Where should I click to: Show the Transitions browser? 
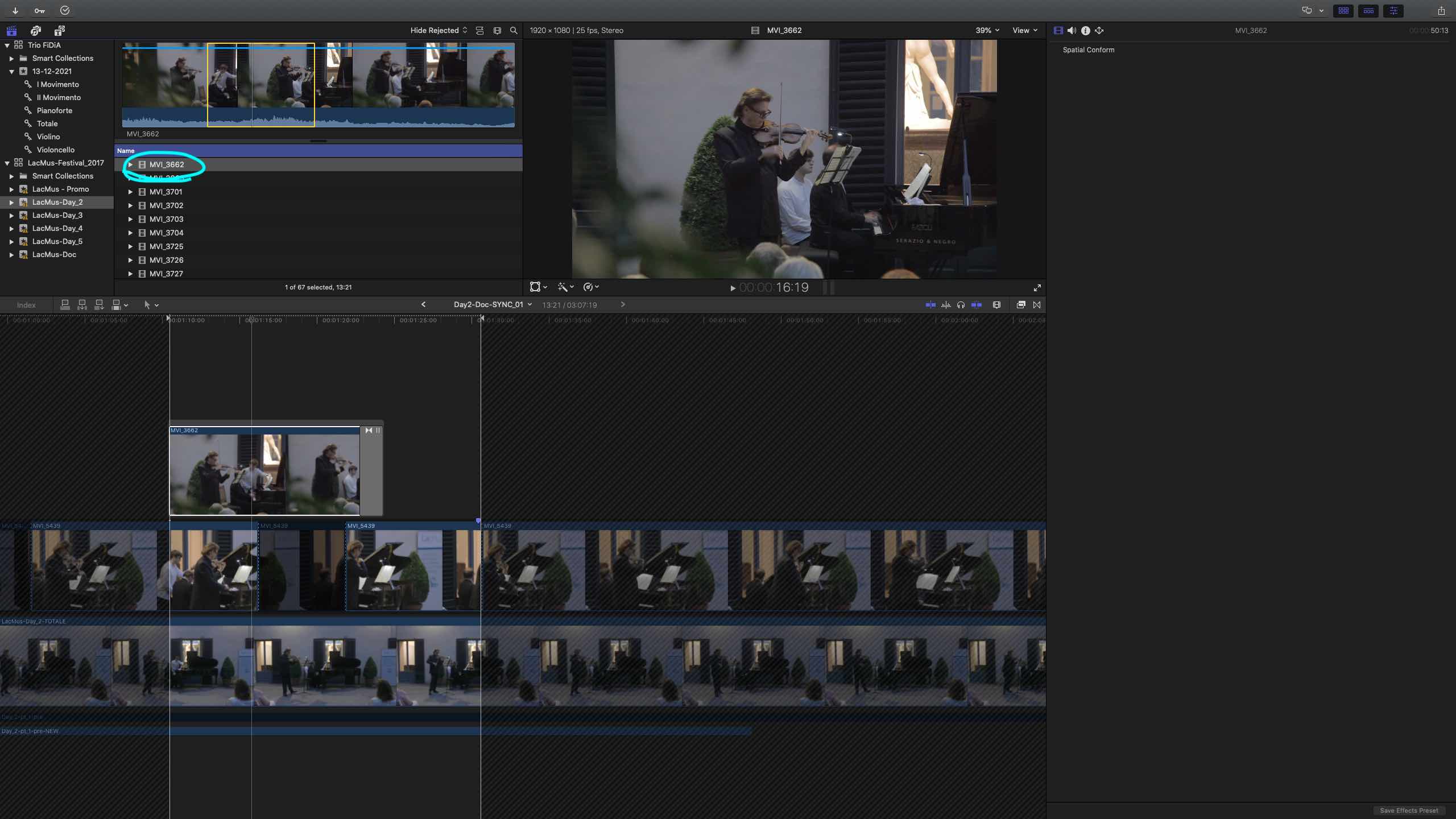pos(1037,305)
